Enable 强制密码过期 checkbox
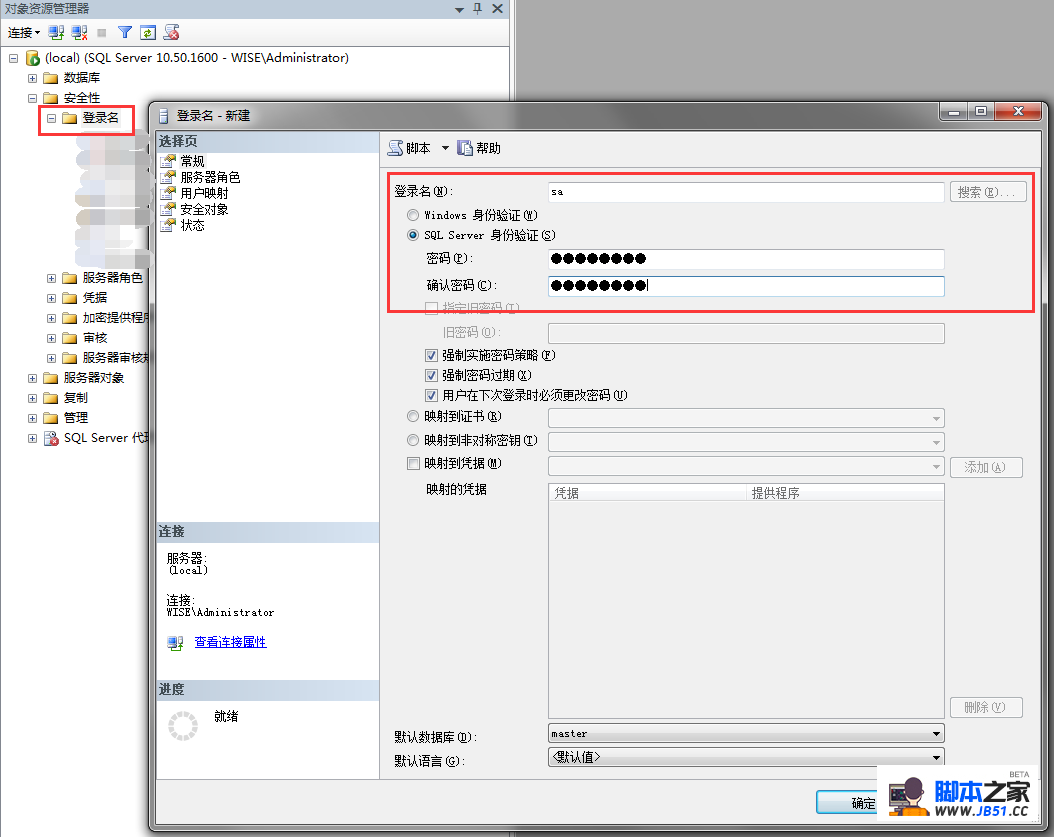Image resolution: width=1054 pixels, height=837 pixels. (x=431, y=375)
